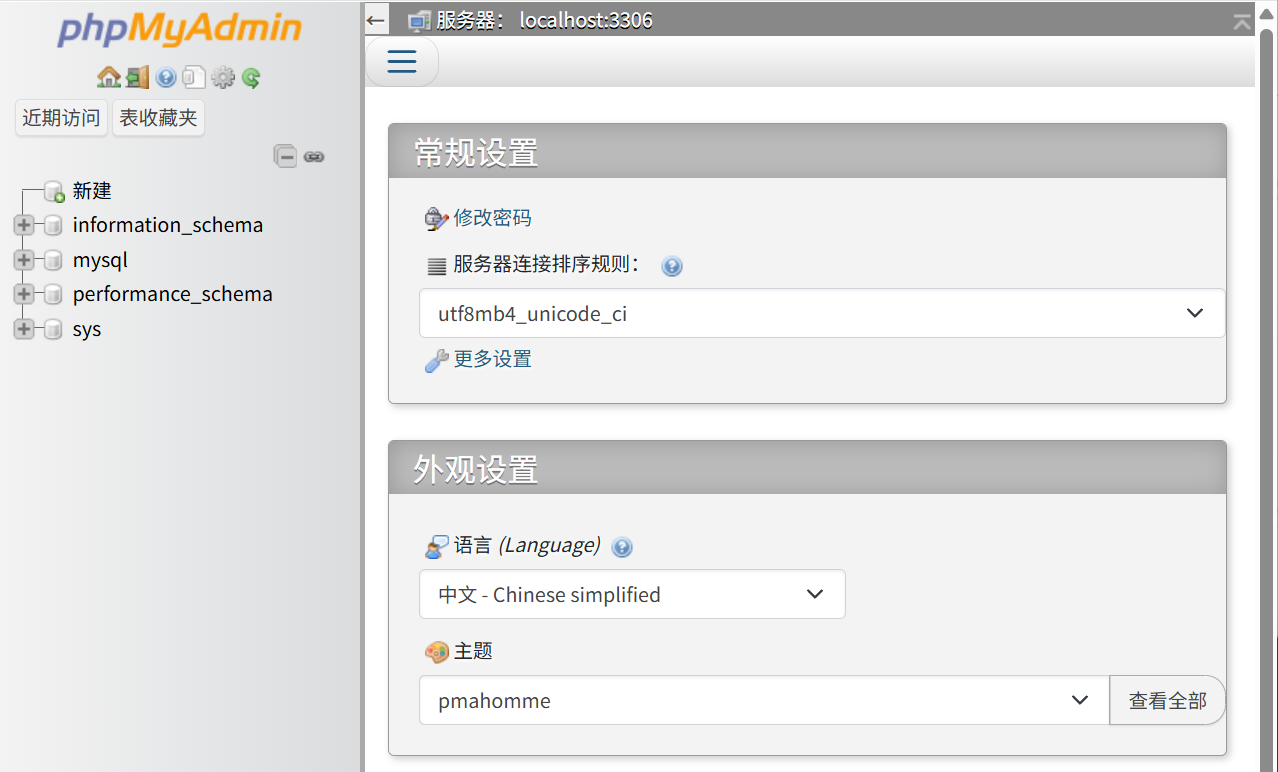Click 修改密码 change password link

pyautogui.click(x=492, y=218)
